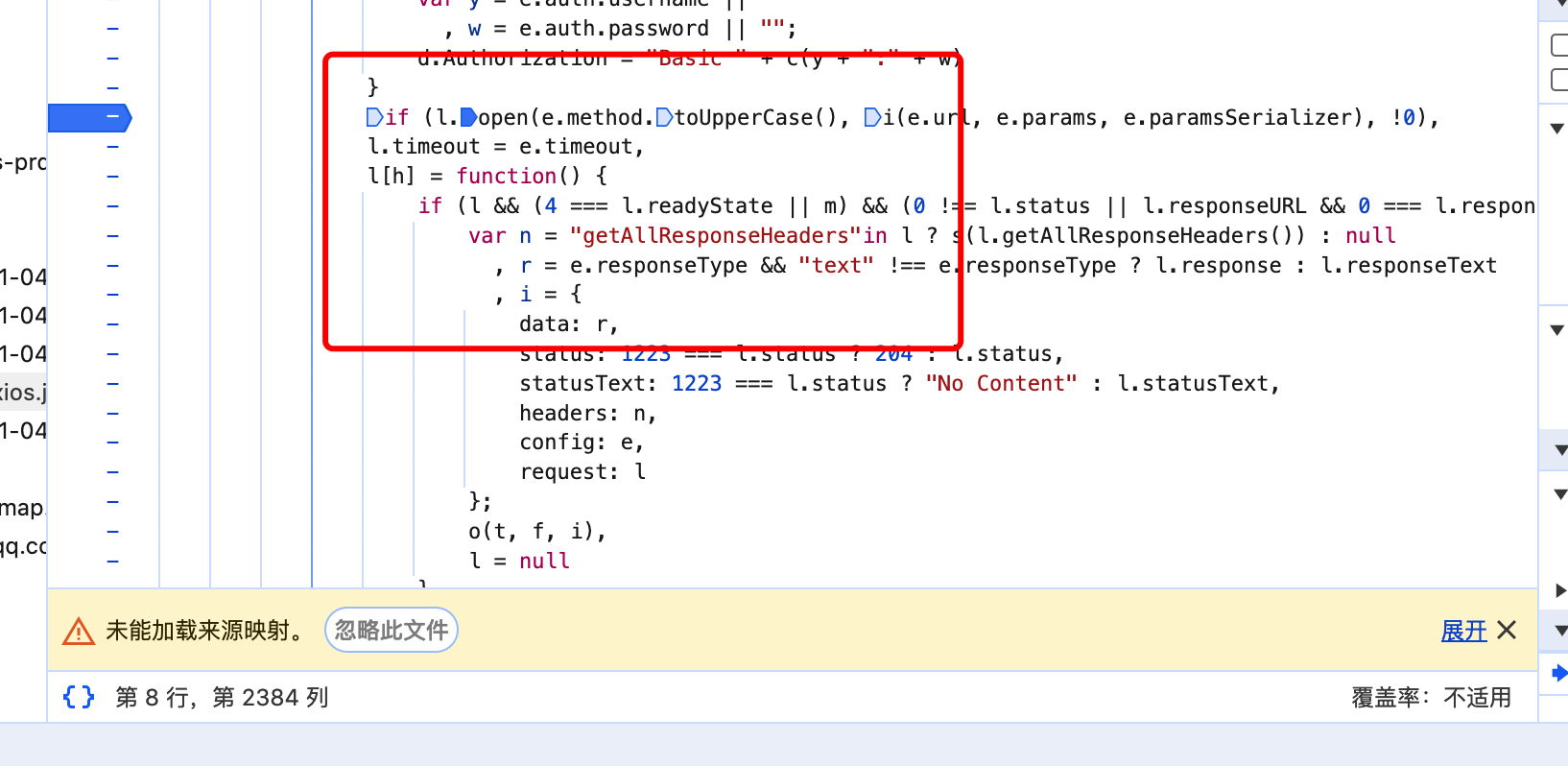Click the pretty-print curly braces icon
The width and height of the screenshot is (1568, 766).
[x=79, y=697]
